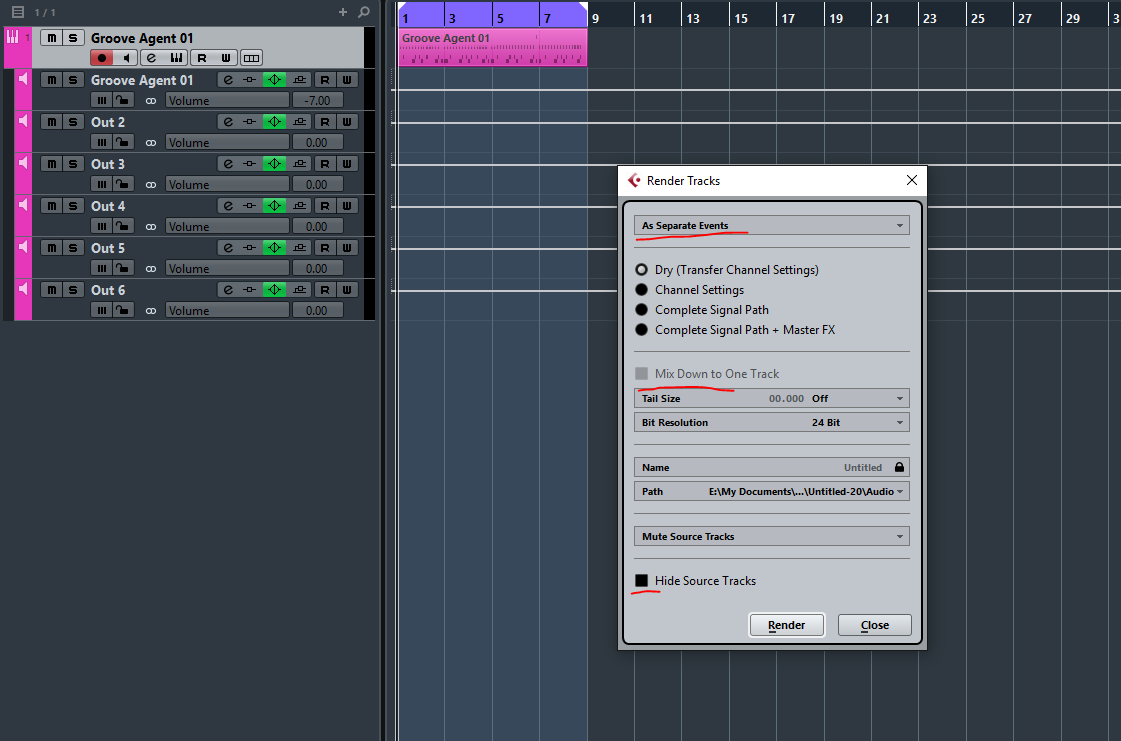The width and height of the screenshot is (1121, 741).
Task: Toggle monitor on Groove Agent 01 instrument track
Action: pyautogui.click(x=126, y=58)
